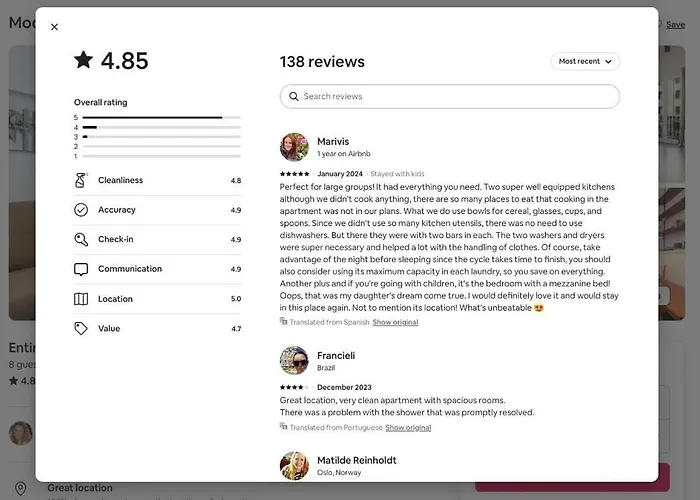The image size is (700, 500).
Task: Show original for Marivis's Spanish review
Action: 395,322
